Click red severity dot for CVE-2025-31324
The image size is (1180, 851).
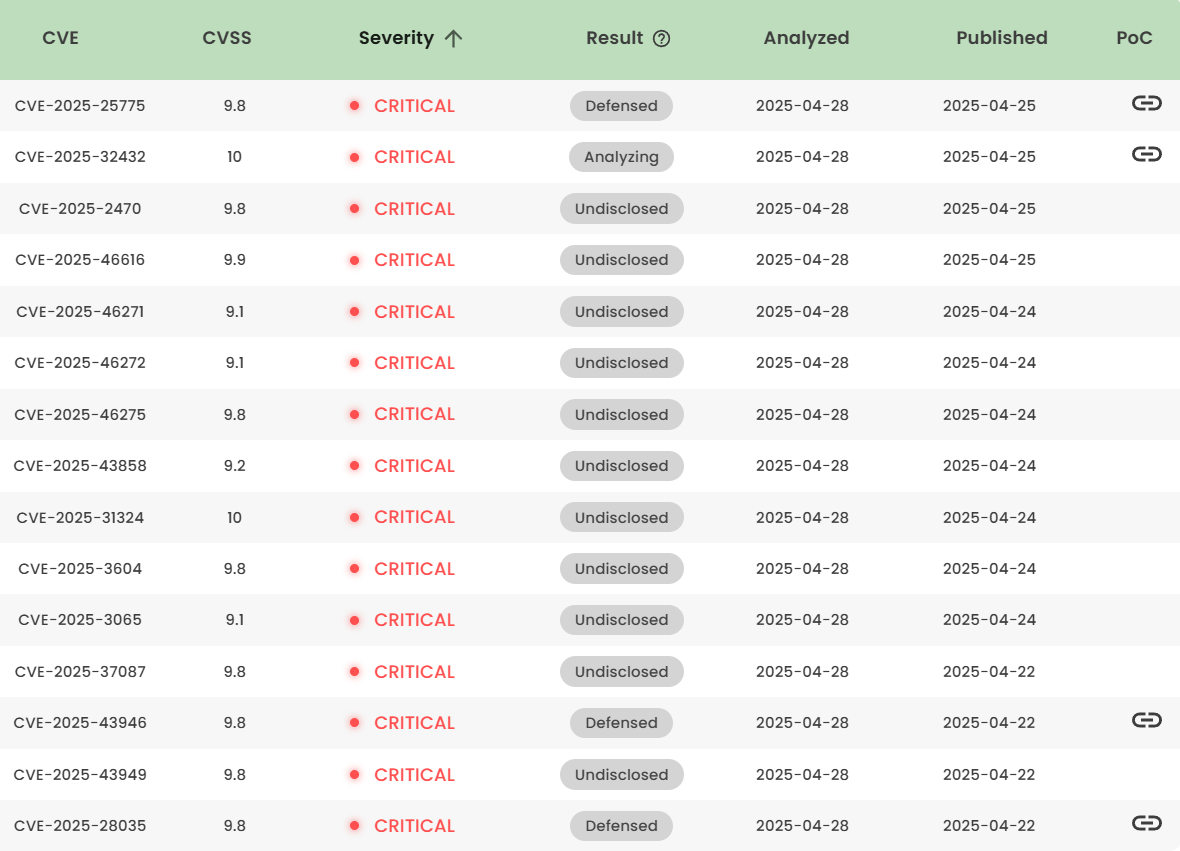click(354, 517)
